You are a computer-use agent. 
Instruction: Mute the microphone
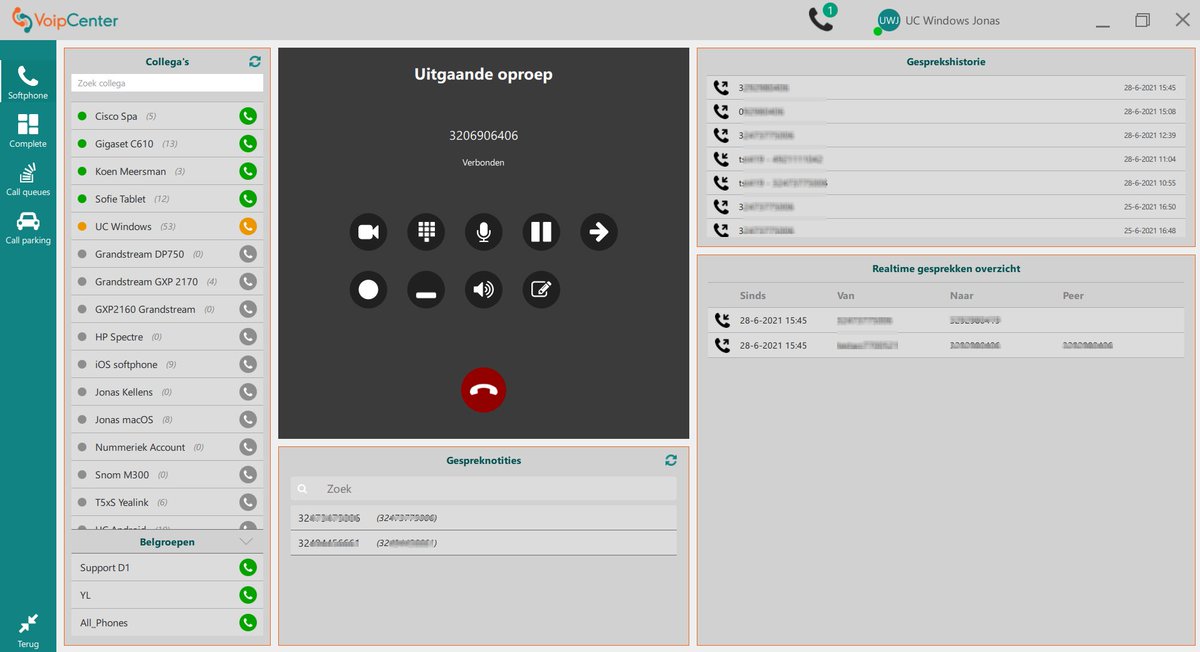coord(483,232)
